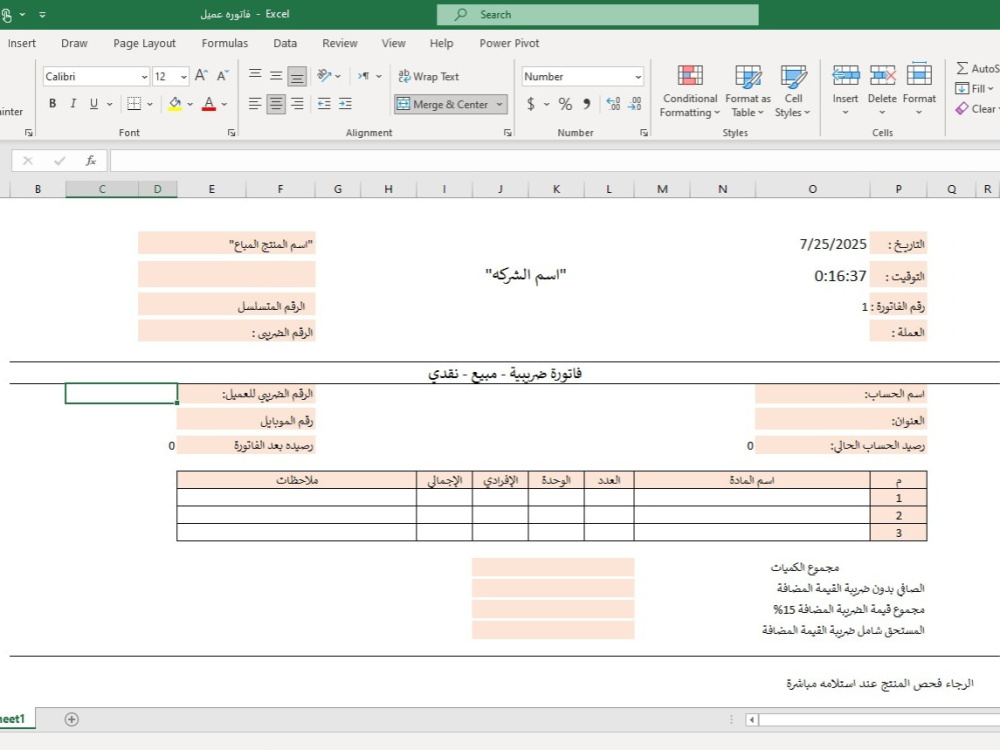Open Number format dropdown
The width and height of the screenshot is (1000, 750).
click(x=638, y=77)
